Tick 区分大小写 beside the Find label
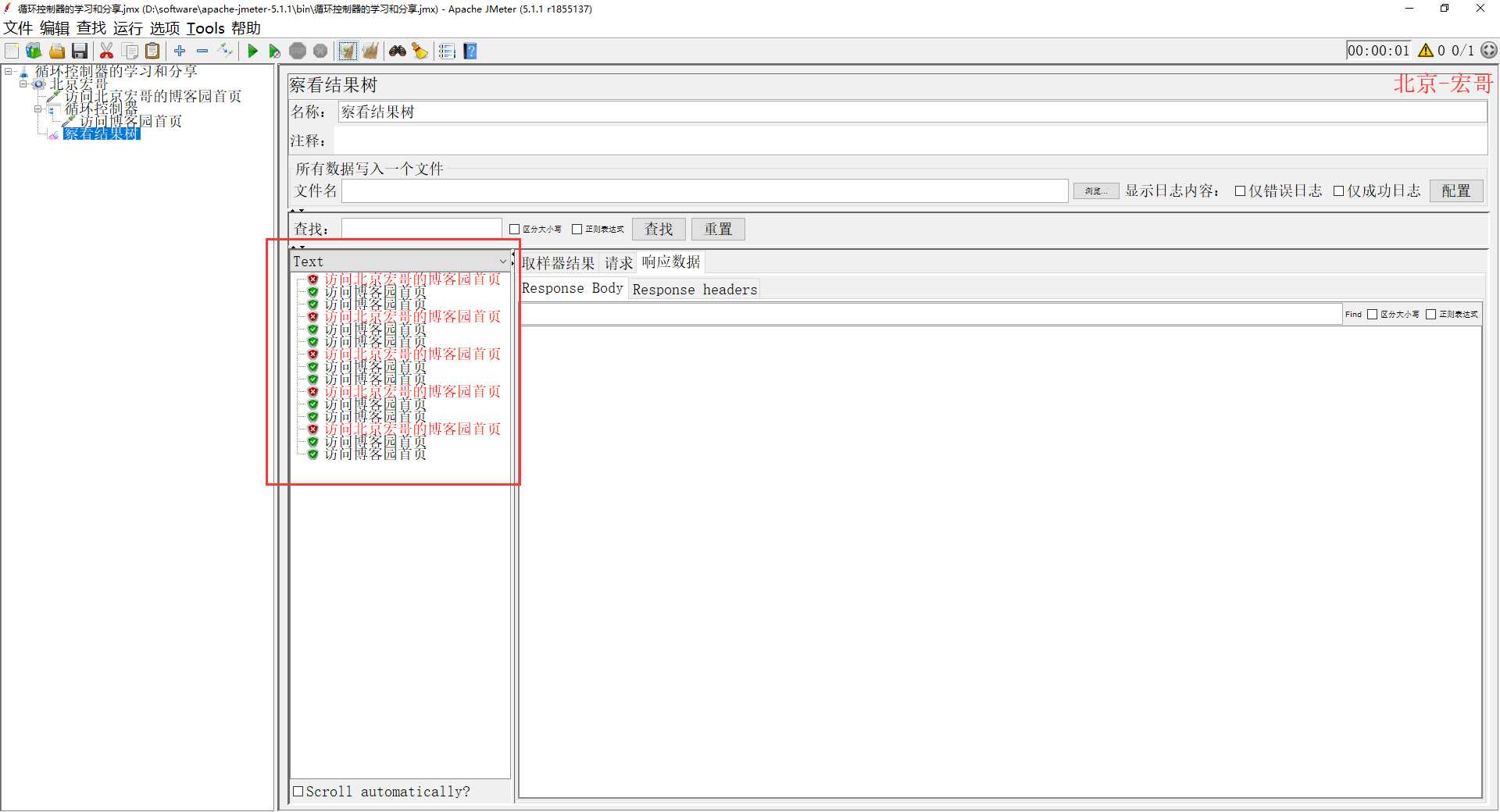Screen dimensions: 1500x812 click(1372, 315)
